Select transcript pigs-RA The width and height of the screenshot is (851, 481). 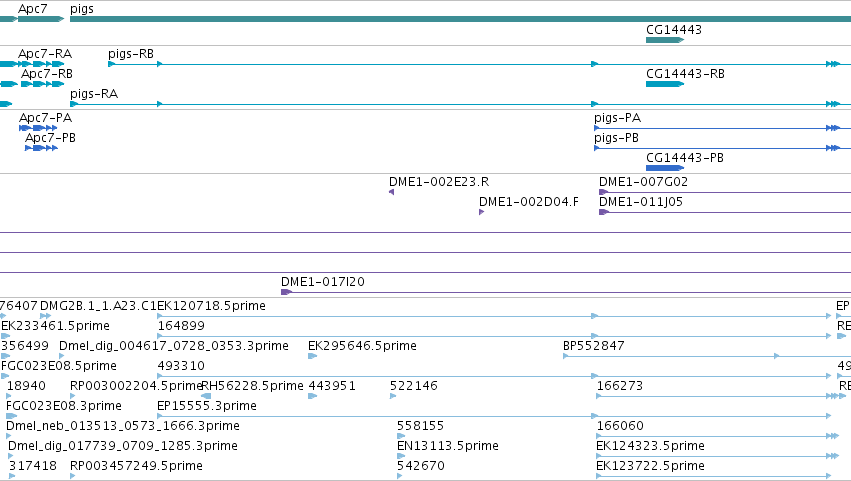click(x=94, y=94)
